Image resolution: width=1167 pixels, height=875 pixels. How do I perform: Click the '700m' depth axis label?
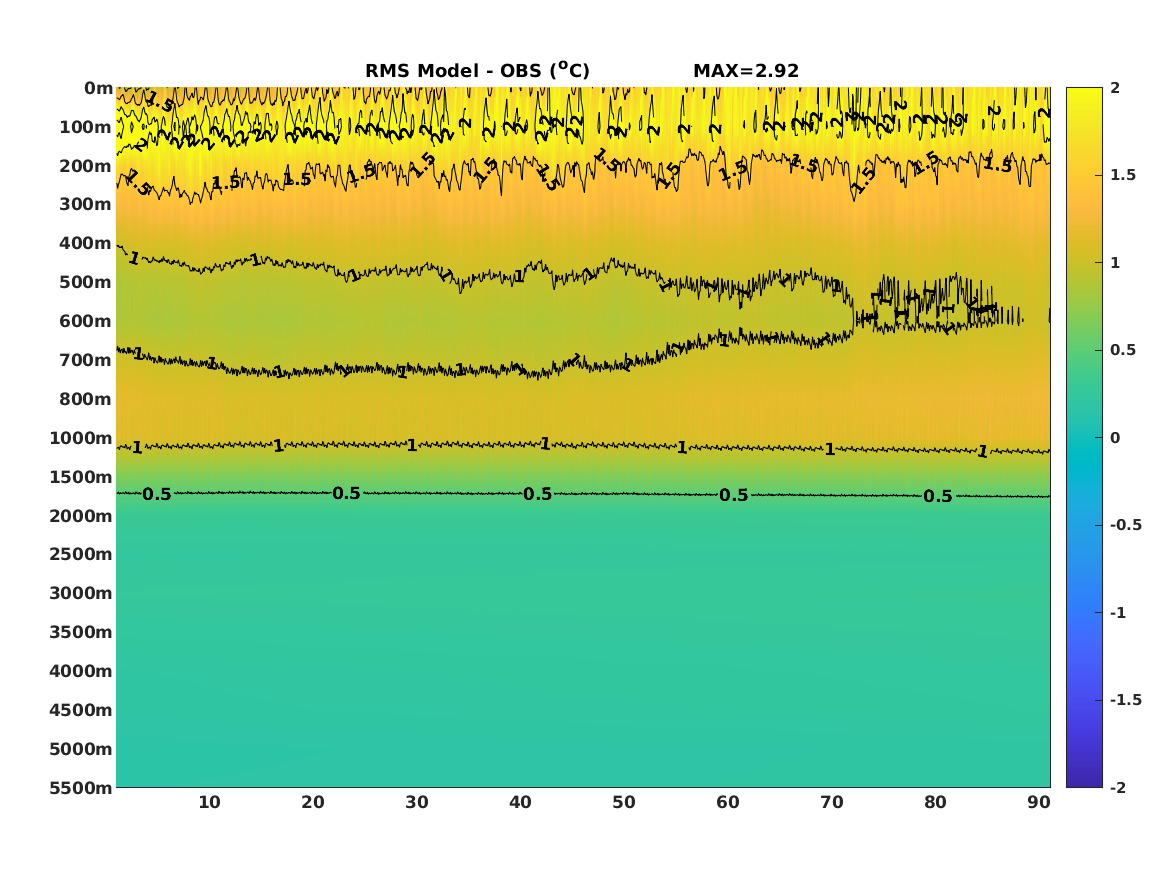tap(86, 360)
